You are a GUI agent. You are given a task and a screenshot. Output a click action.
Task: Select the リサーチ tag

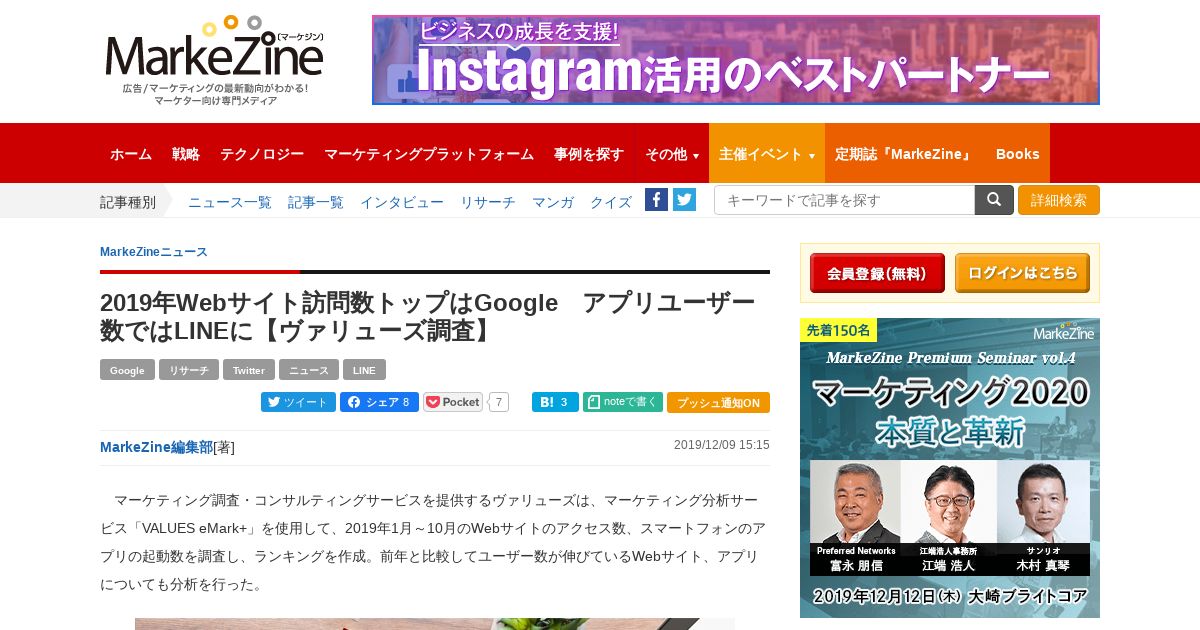189,370
